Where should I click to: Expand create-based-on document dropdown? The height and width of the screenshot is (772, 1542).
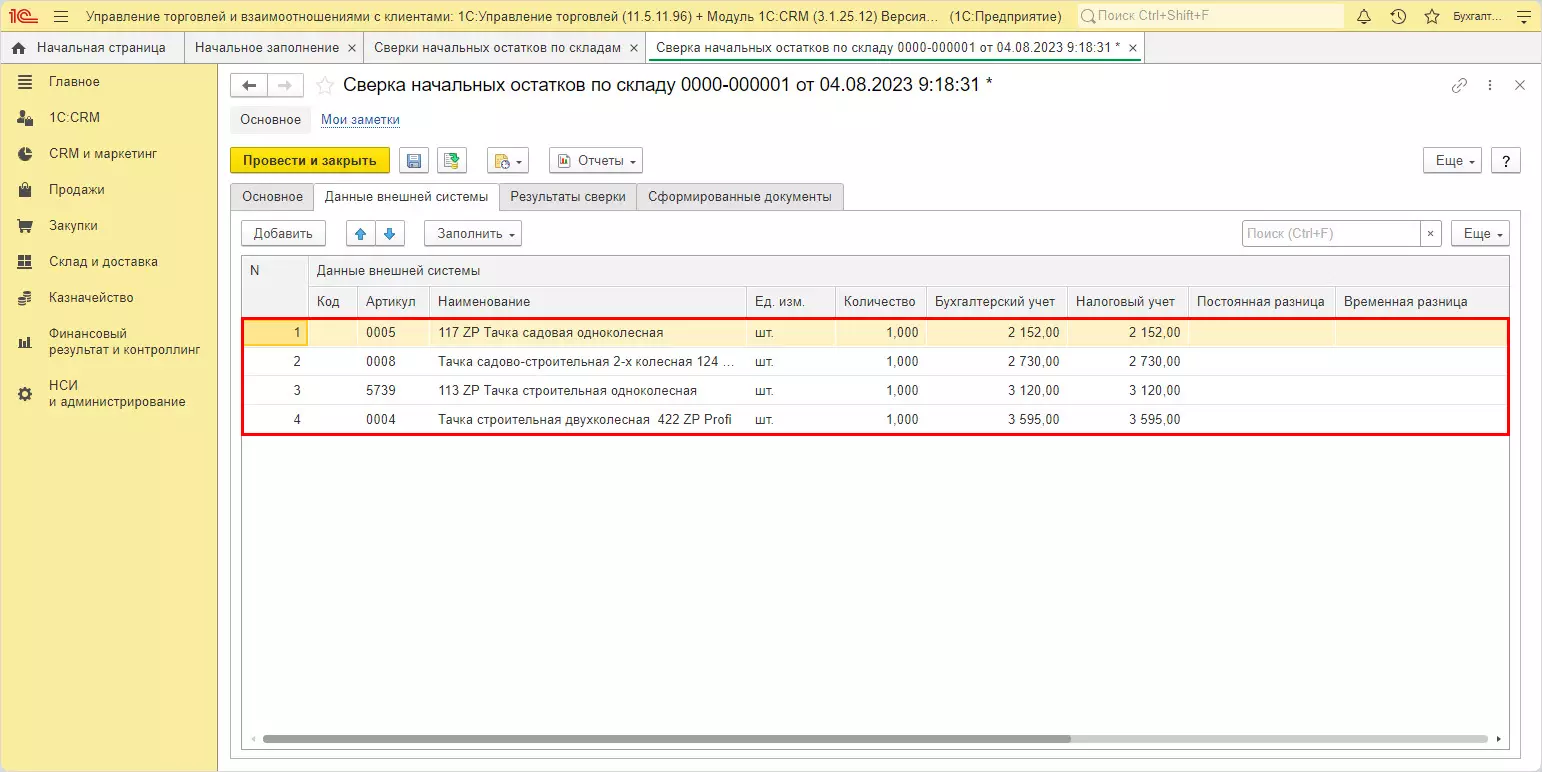click(x=507, y=161)
